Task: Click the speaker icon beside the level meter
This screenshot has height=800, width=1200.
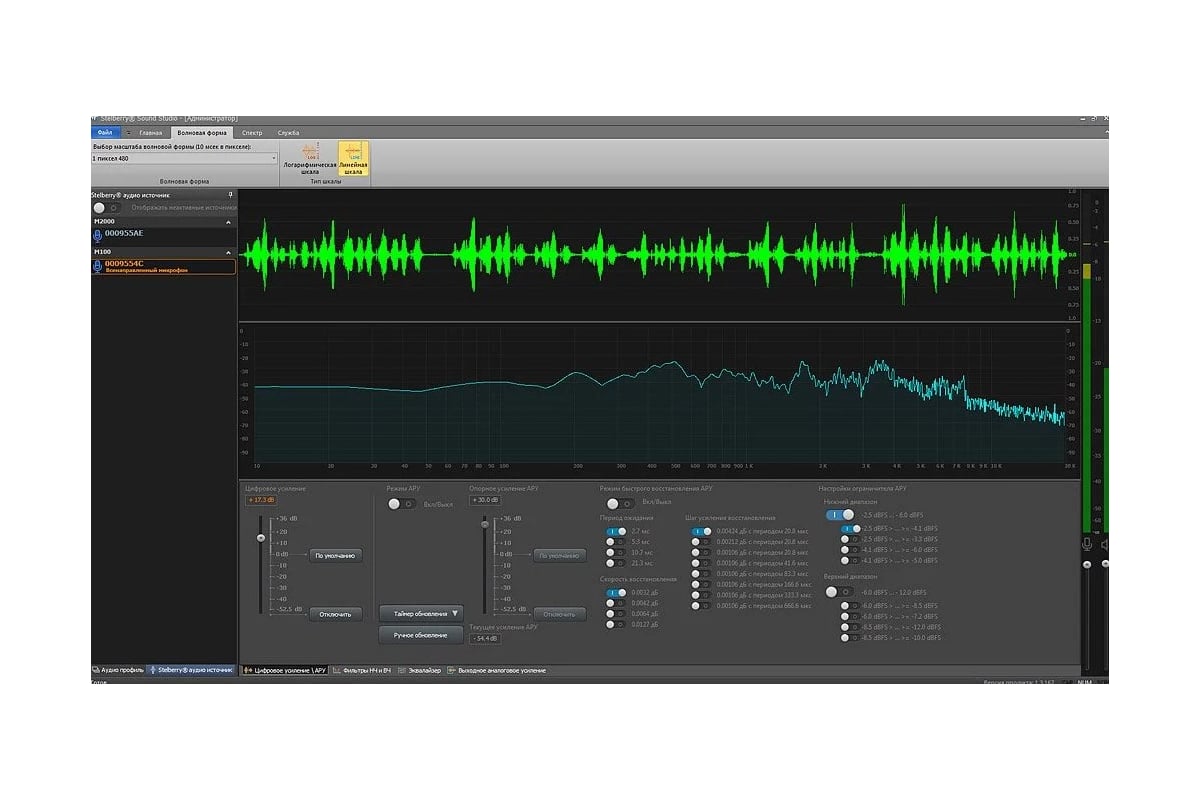Action: (x=1105, y=544)
